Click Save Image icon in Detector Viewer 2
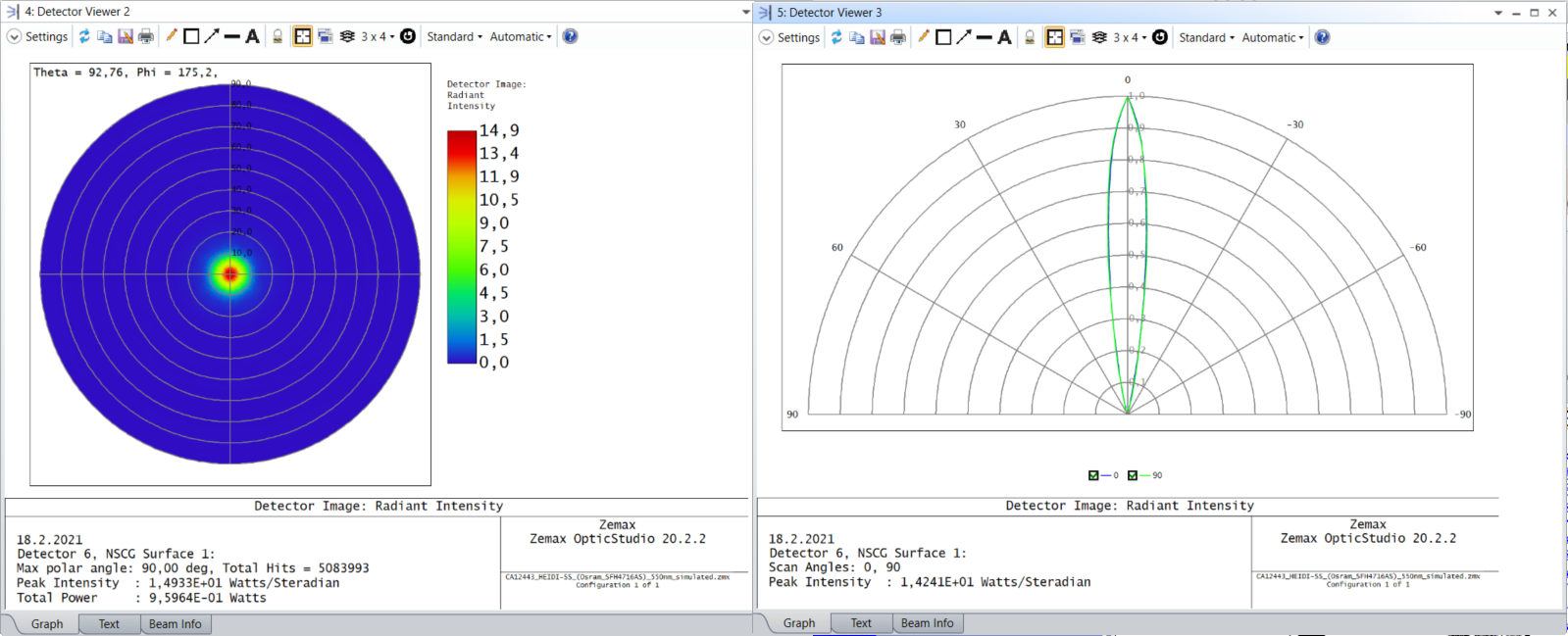 click(126, 36)
